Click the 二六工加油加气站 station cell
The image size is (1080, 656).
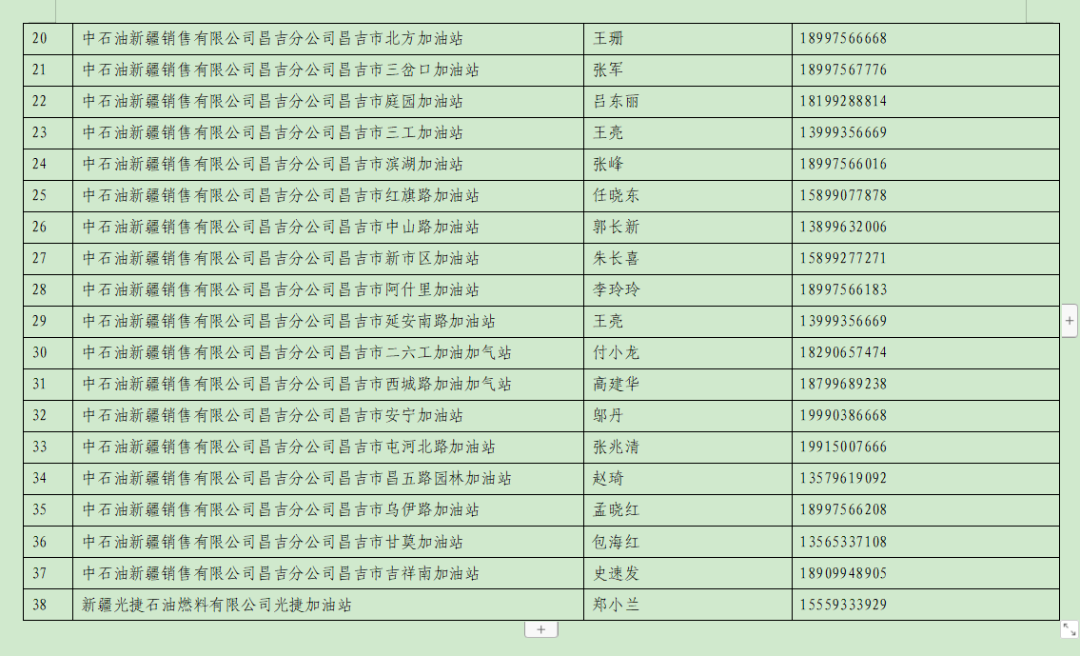(297, 353)
